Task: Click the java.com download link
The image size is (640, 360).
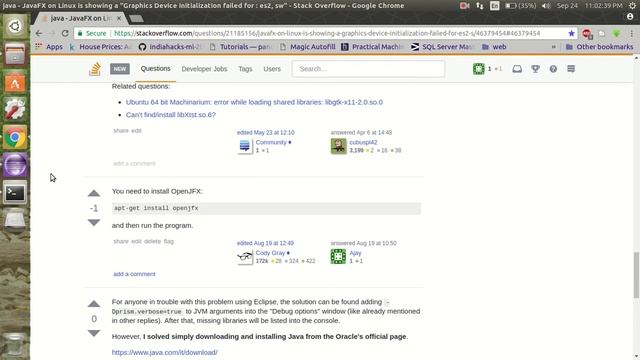Action: click(x=164, y=352)
